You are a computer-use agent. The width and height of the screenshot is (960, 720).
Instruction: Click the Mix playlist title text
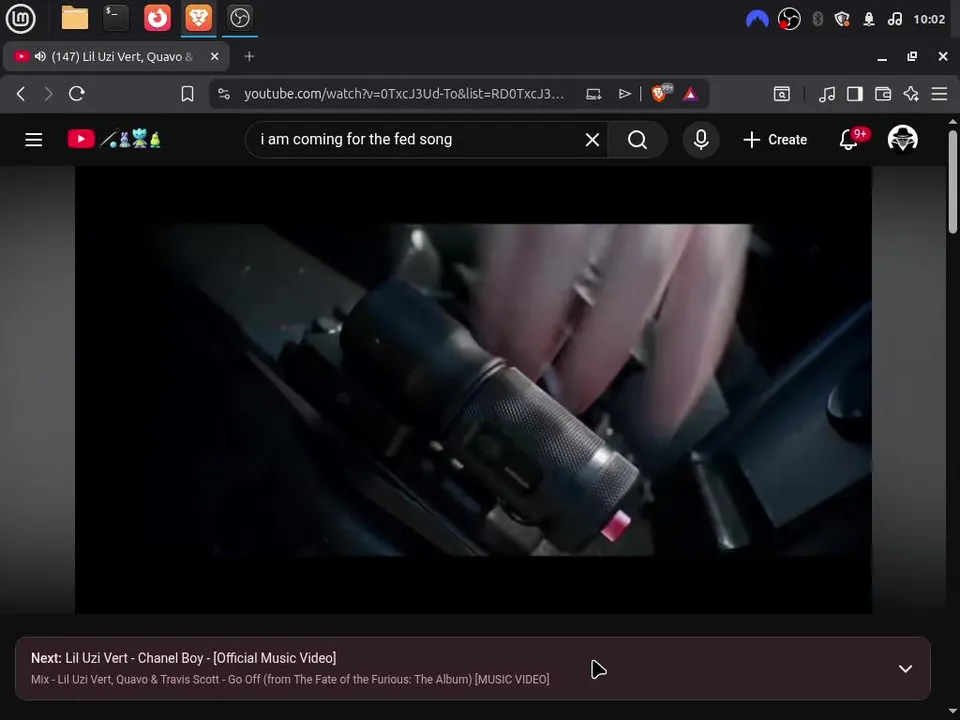click(x=290, y=680)
